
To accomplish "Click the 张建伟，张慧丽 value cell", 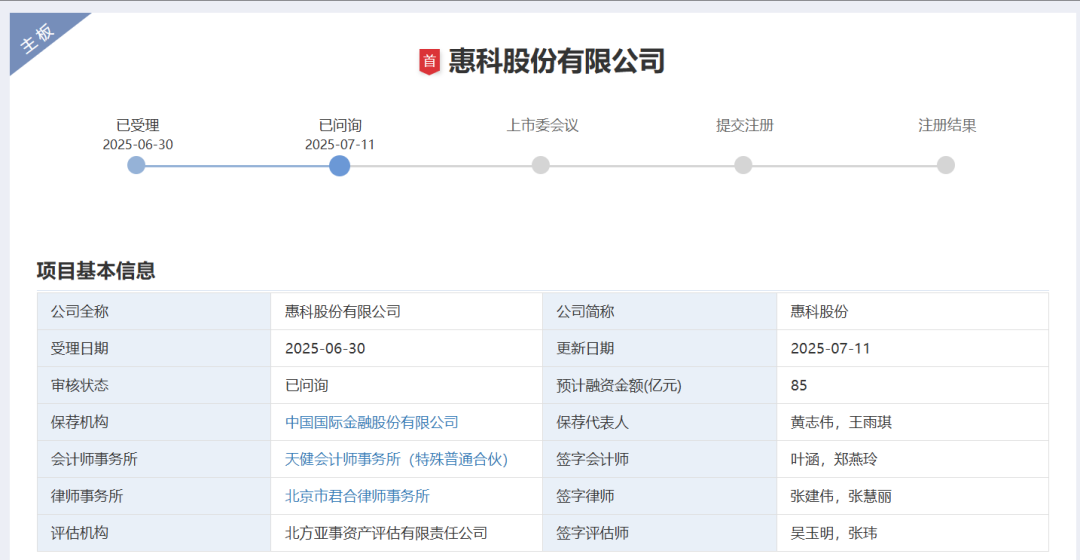I will [x=913, y=496].
